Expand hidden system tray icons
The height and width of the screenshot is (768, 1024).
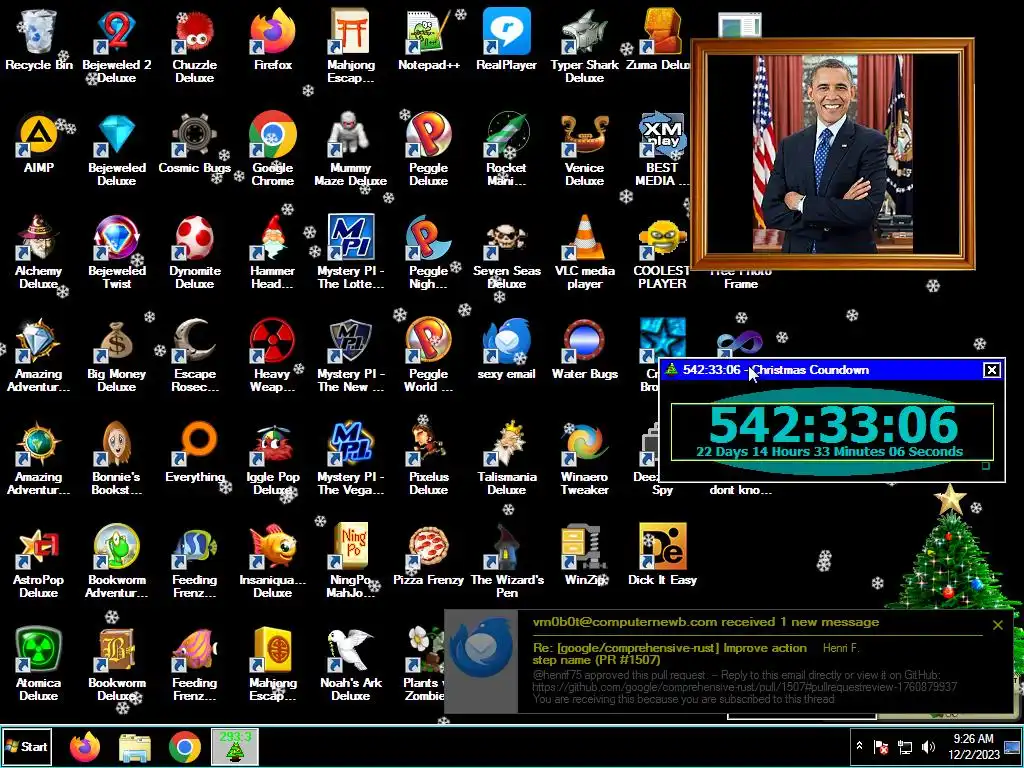(x=859, y=746)
